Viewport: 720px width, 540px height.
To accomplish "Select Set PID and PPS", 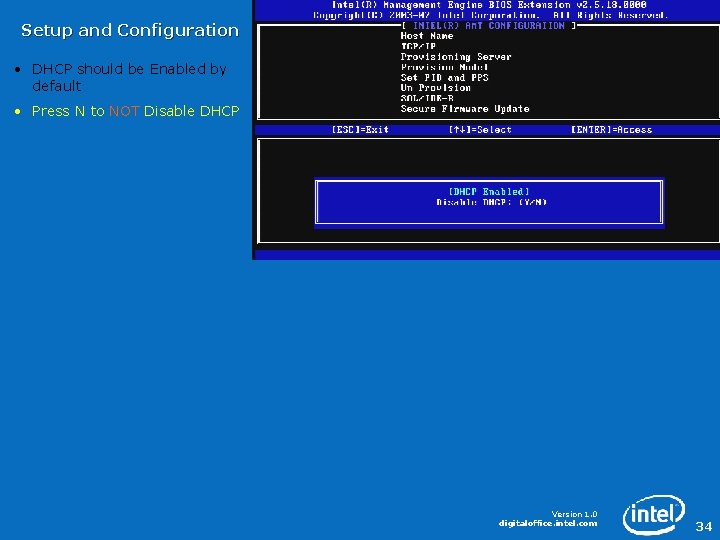I will click(444, 78).
